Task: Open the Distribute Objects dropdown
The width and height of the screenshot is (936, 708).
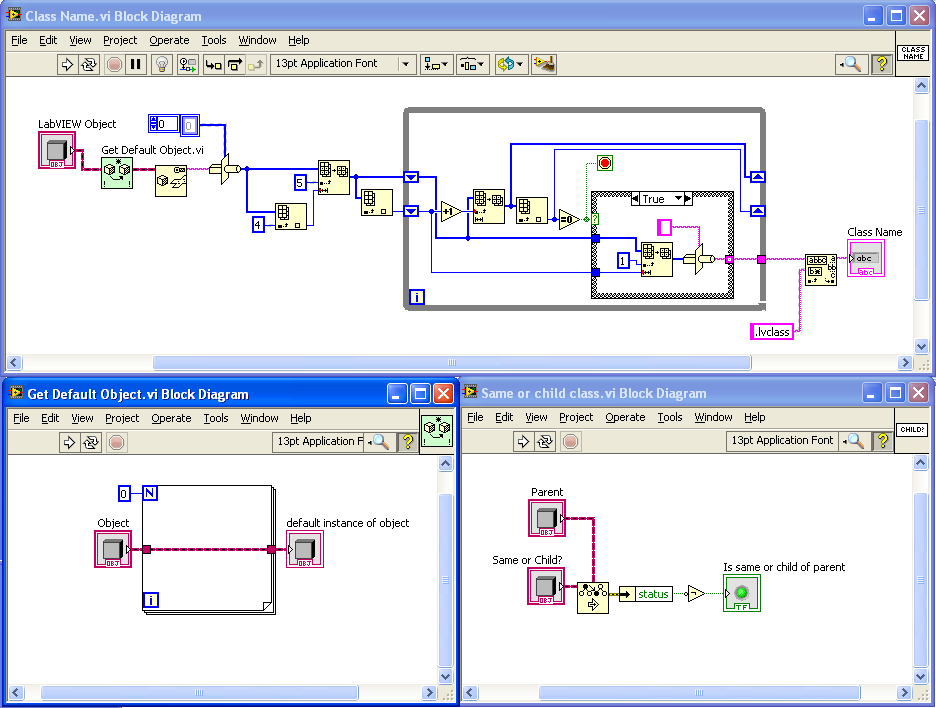Action: click(473, 64)
